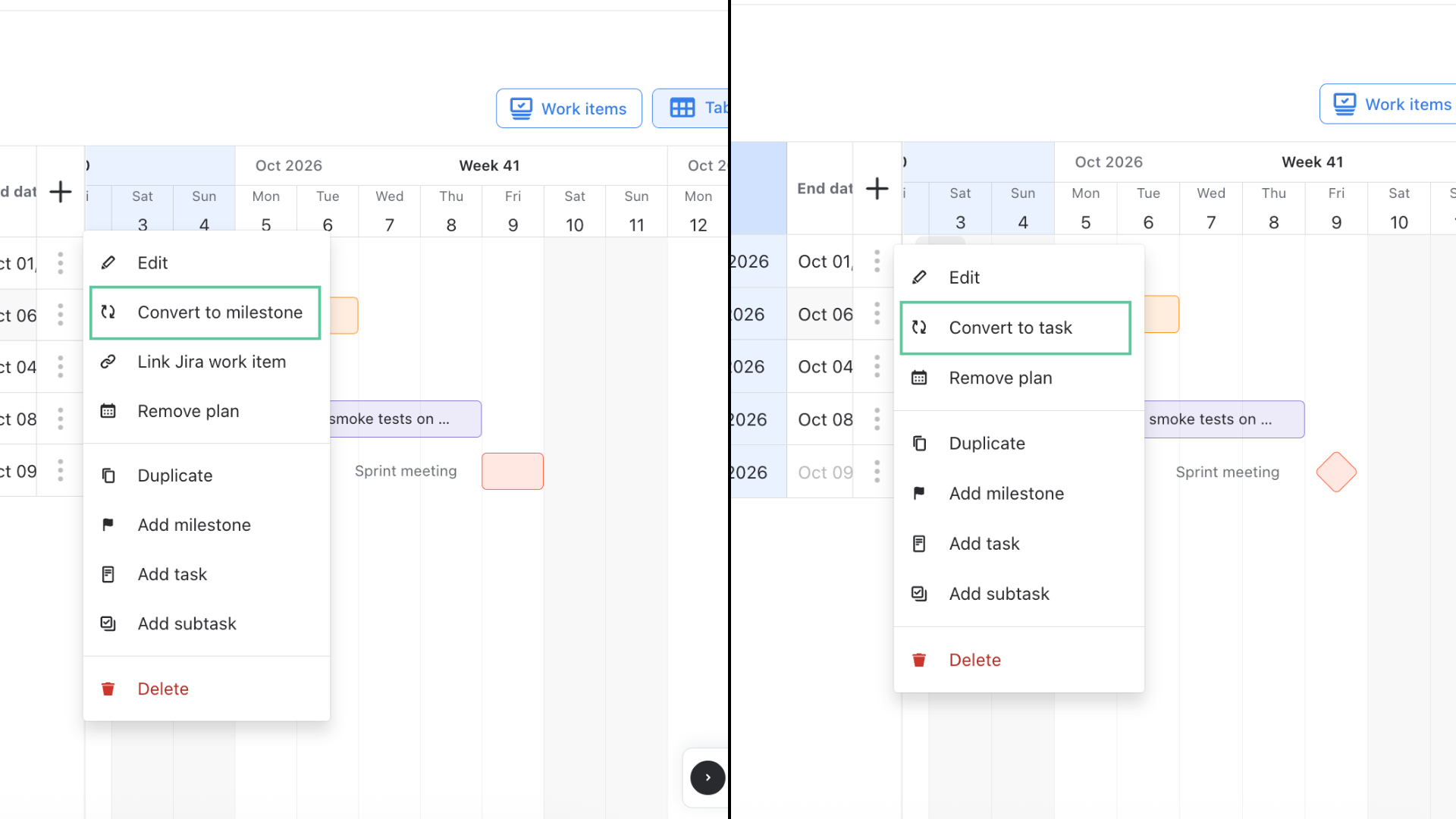Viewport: 1456px width, 819px height.
Task: Choose Convert to task in right menu
Action: pos(1015,328)
